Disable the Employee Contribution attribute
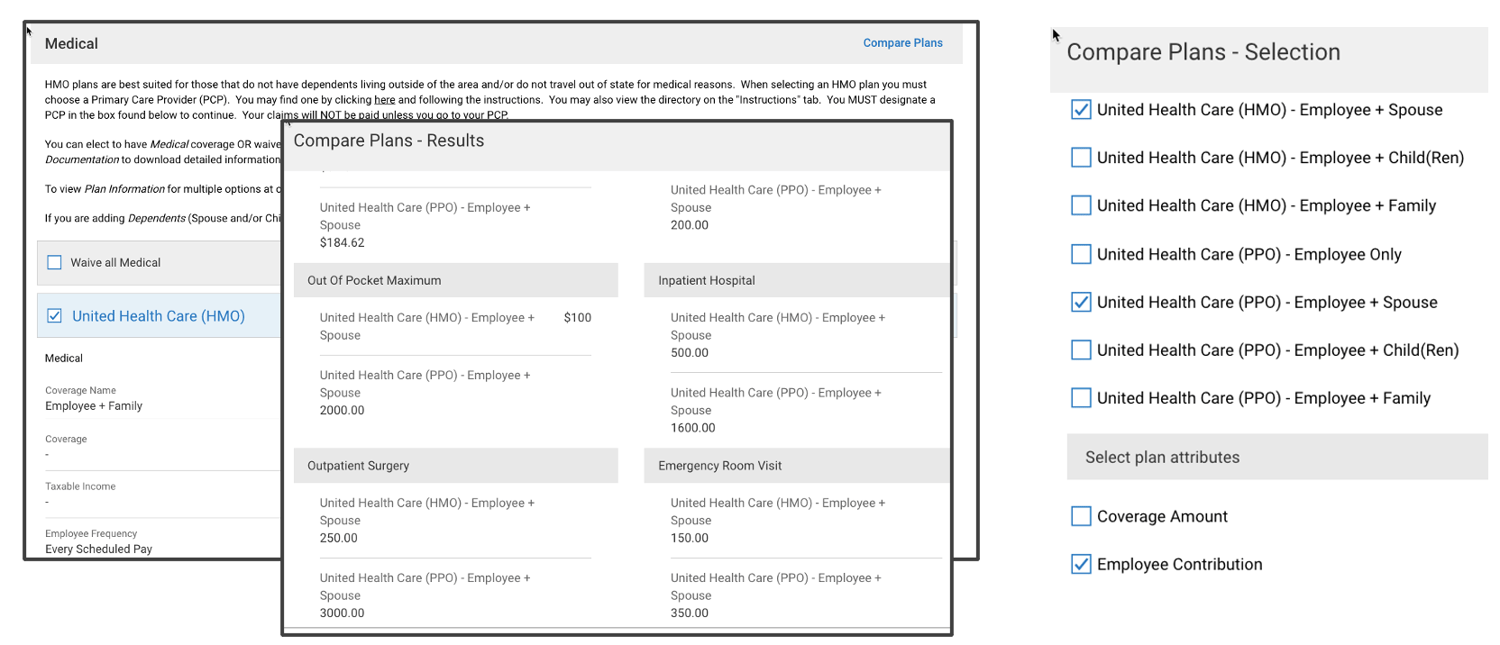Image resolution: width=1500 pixels, height=645 pixels. [x=1081, y=564]
